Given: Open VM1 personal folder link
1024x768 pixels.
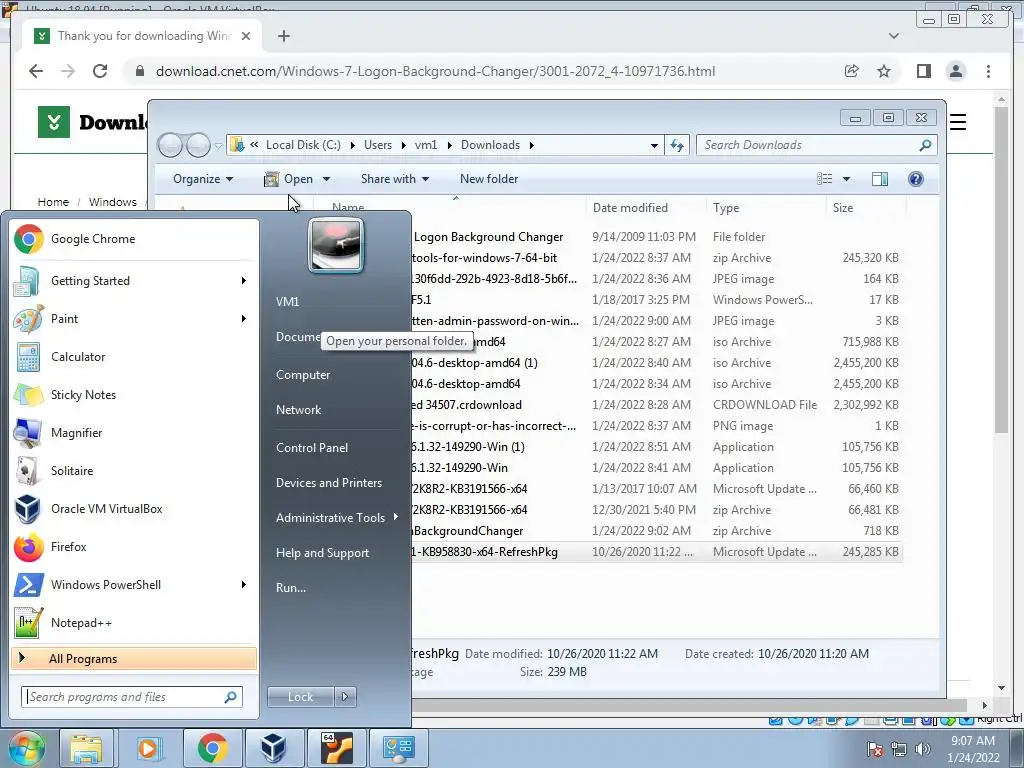Looking at the screenshot, I should coord(287,302).
